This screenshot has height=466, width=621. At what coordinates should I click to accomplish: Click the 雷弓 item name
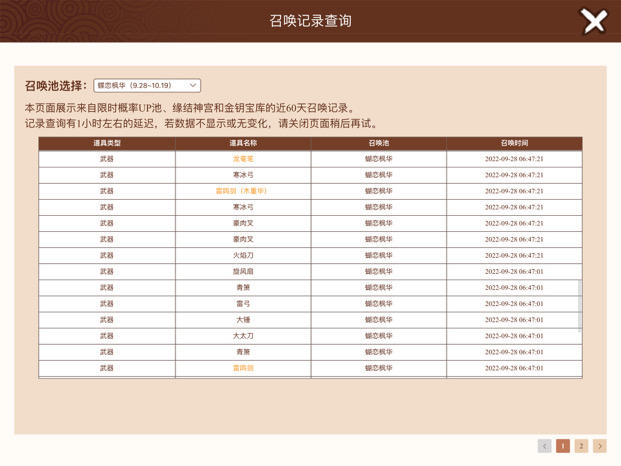click(243, 303)
